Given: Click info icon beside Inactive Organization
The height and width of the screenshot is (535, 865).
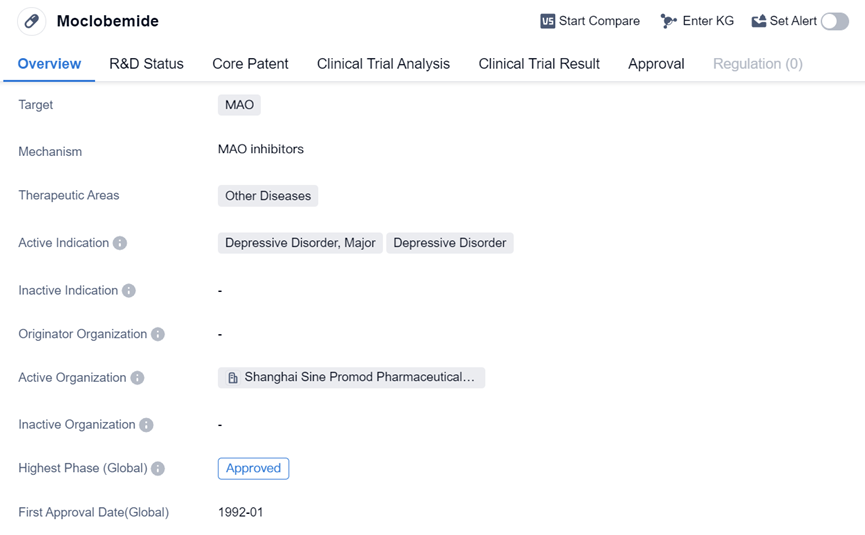Looking at the screenshot, I should (x=146, y=425).
